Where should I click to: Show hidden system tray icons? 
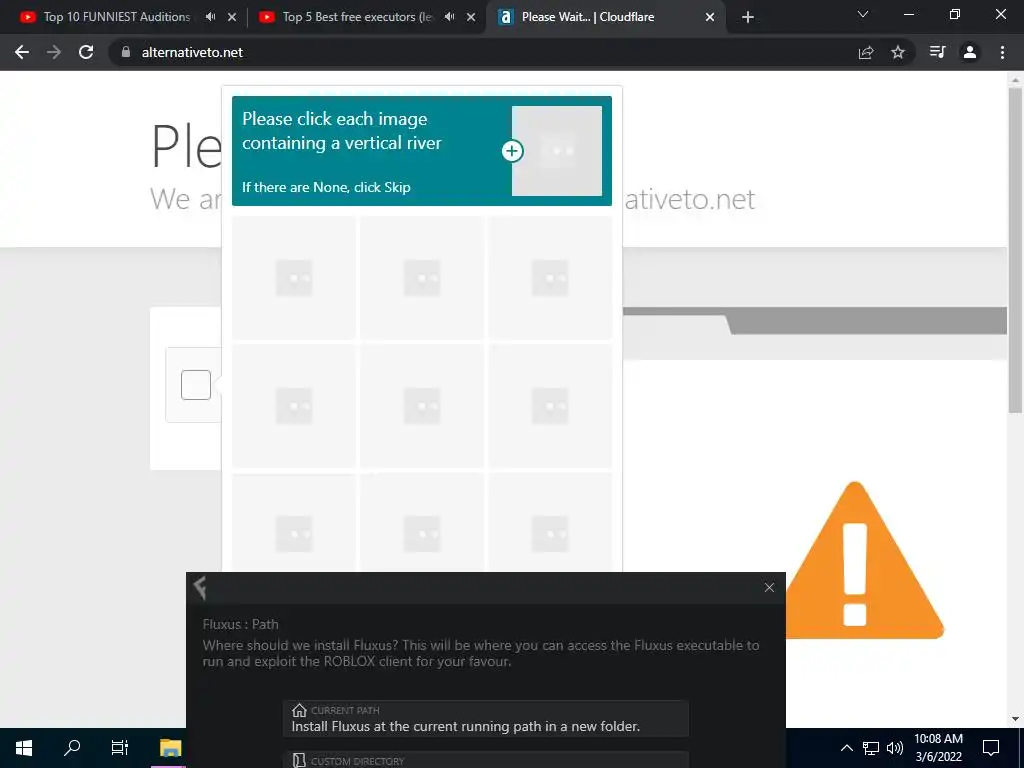click(x=846, y=748)
